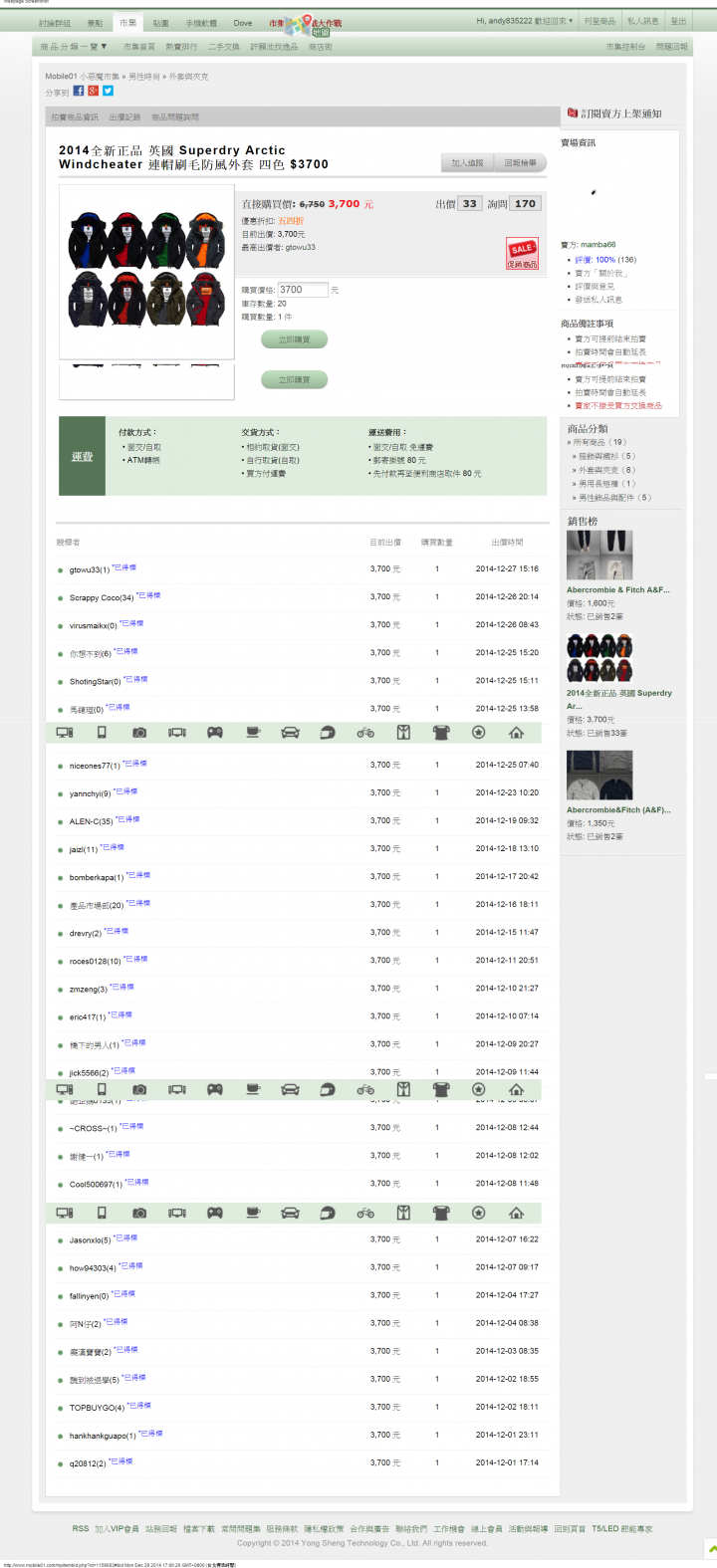This screenshot has width=717, height=1568.
Task: Click bidder name hankhankguapo(1)
Action: (x=103, y=1437)
